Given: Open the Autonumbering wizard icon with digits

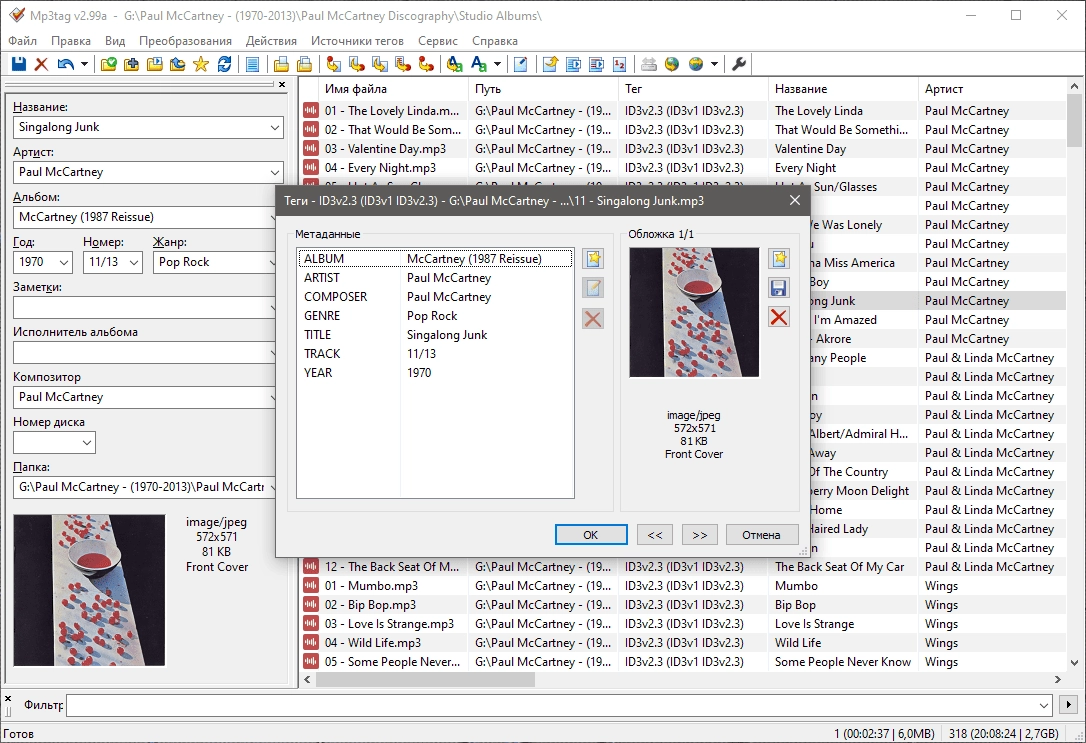Looking at the screenshot, I should (x=619, y=64).
